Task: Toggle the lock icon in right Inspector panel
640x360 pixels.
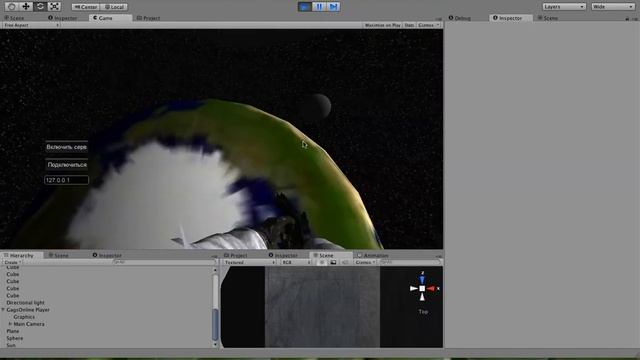Action: pyautogui.click(x=627, y=18)
